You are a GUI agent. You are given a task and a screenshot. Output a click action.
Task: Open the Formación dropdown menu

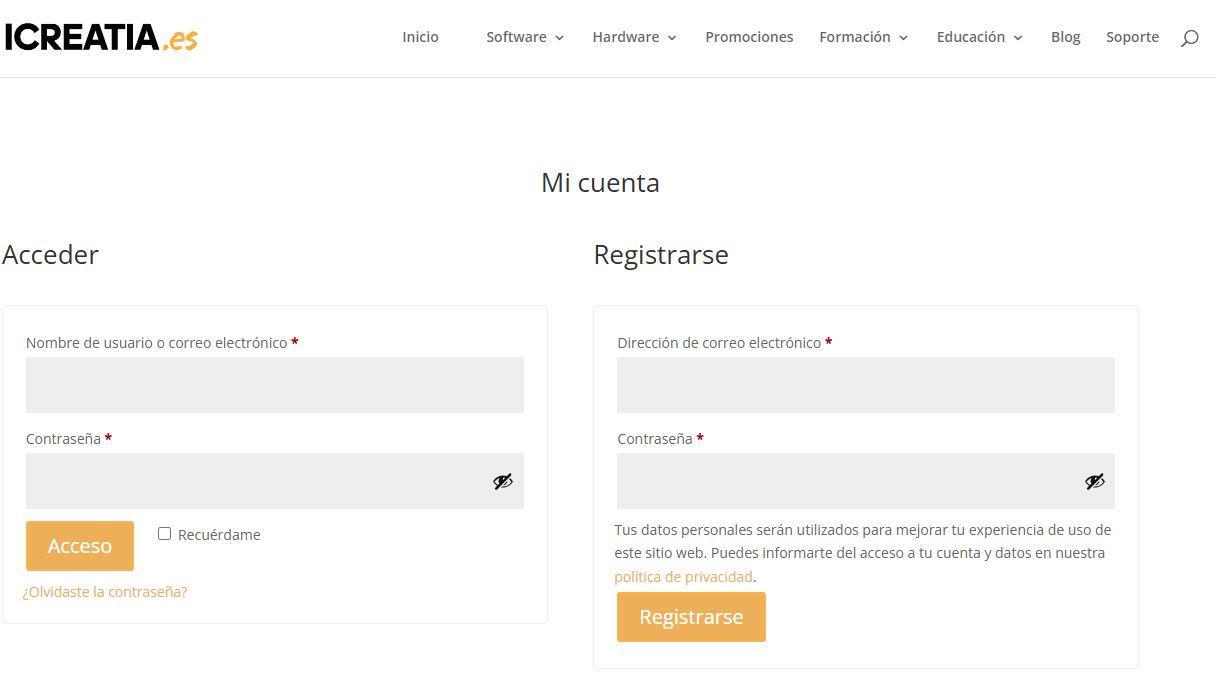[x=863, y=37]
